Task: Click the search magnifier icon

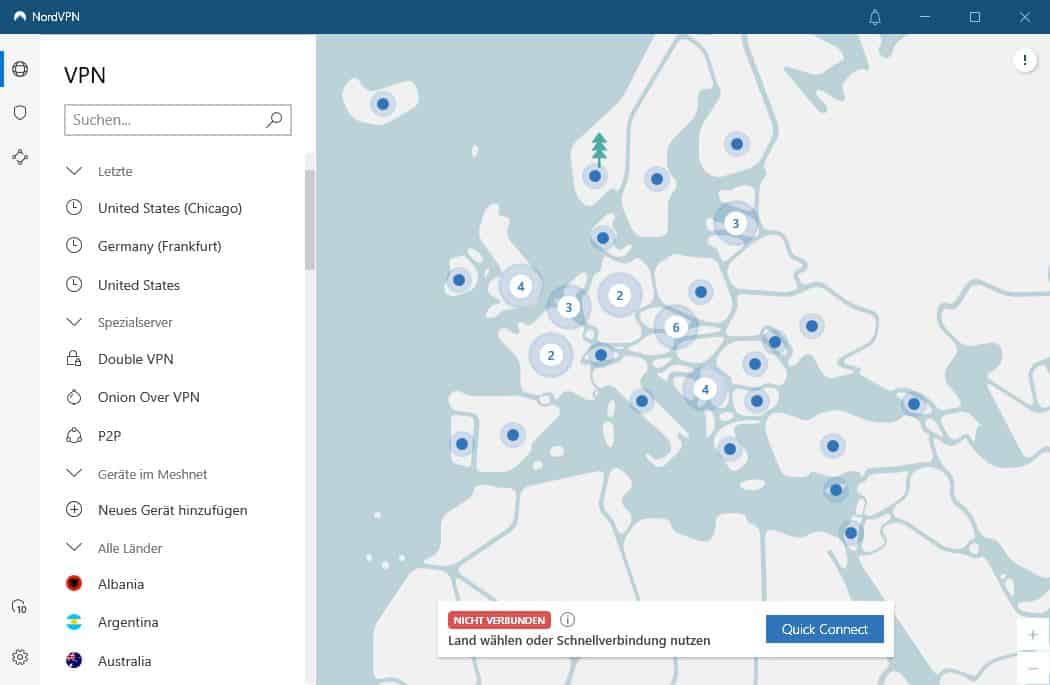Action: point(274,120)
